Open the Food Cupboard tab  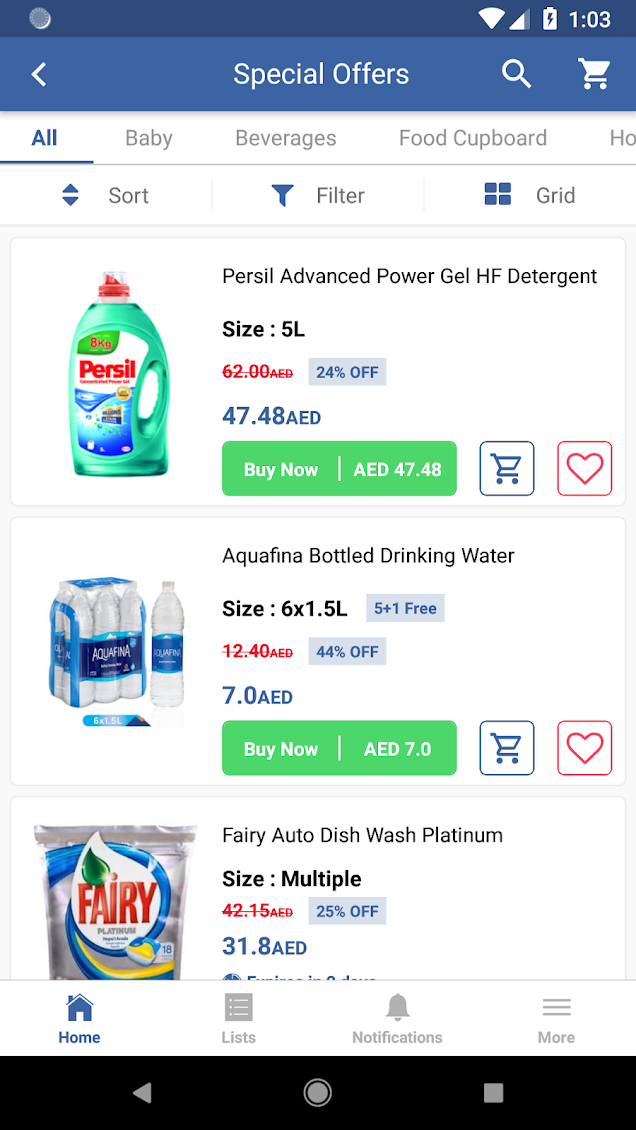[473, 138]
